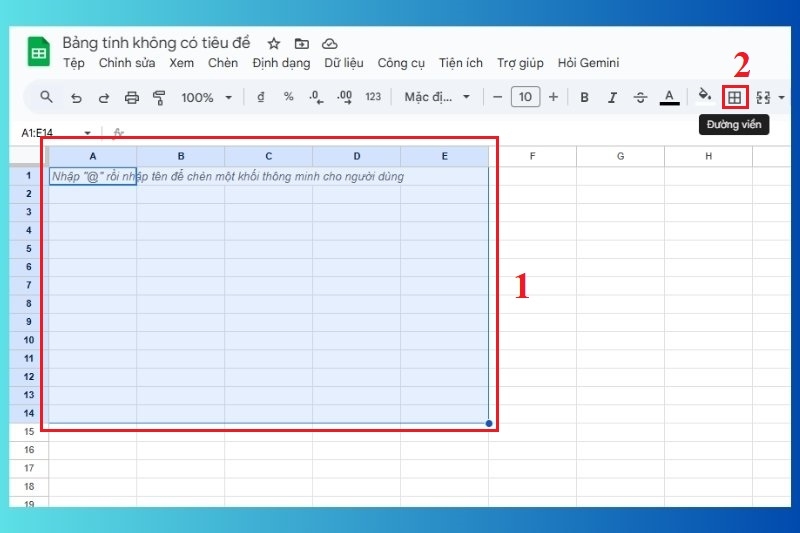This screenshot has width=800, height=533.
Task: Open the zoom 100% dropdown
Action: coord(206,97)
